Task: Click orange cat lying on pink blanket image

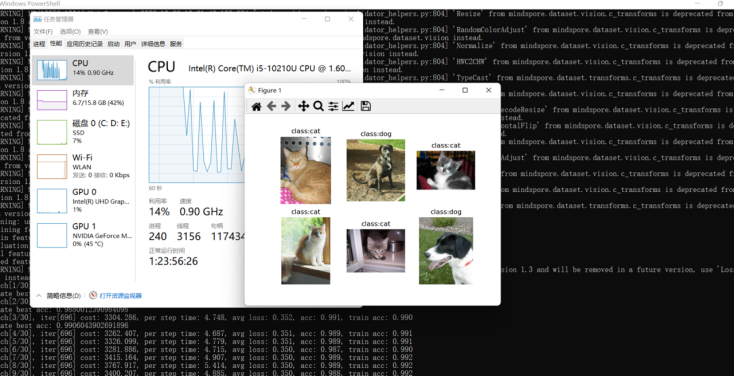Action: (x=306, y=170)
